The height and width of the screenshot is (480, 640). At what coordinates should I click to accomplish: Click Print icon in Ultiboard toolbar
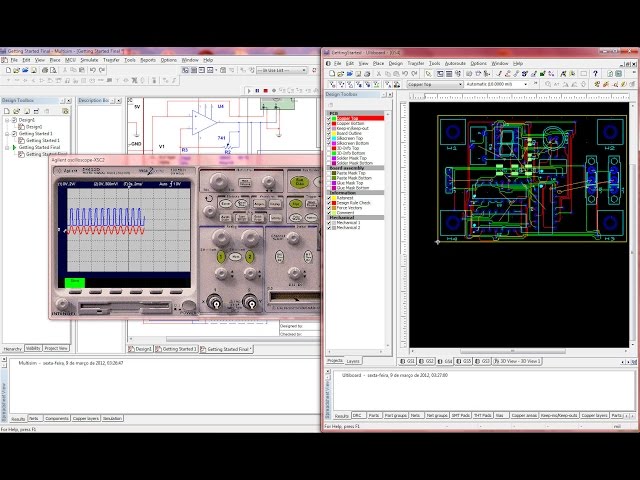367,73
